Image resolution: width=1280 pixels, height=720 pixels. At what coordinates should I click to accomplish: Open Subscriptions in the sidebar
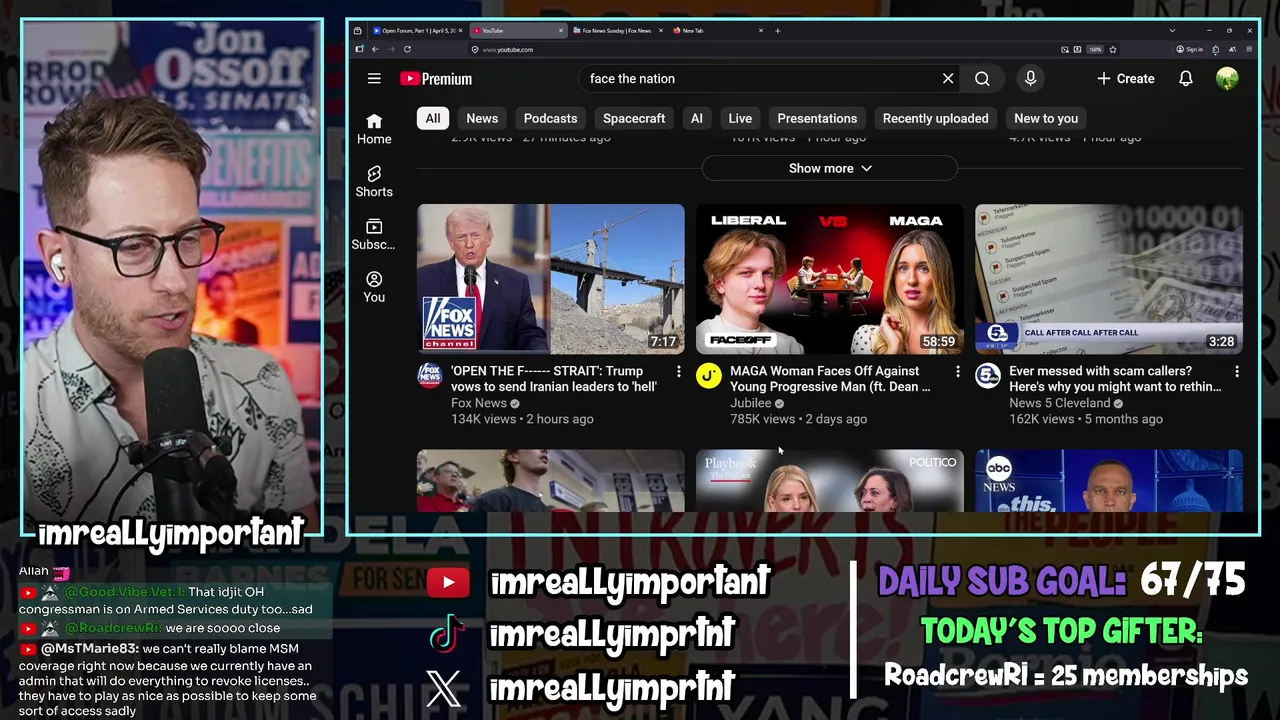(374, 235)
